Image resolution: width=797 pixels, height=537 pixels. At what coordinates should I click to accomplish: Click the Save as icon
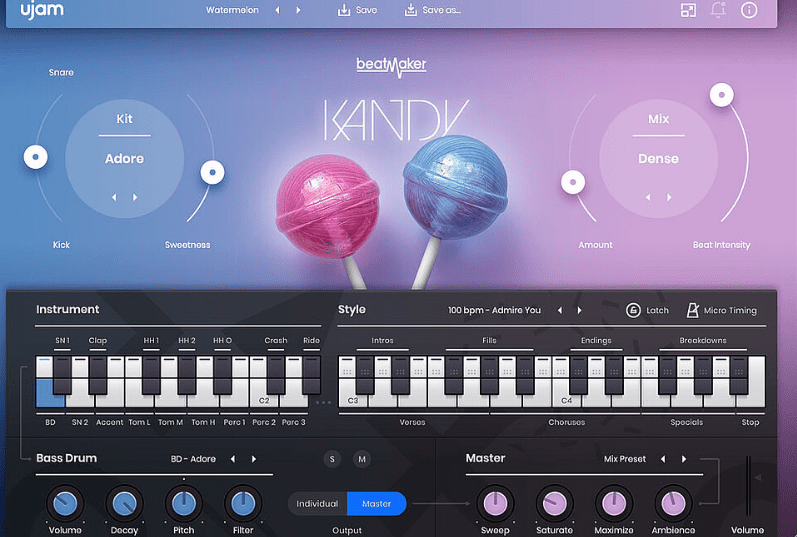[411, 10]
